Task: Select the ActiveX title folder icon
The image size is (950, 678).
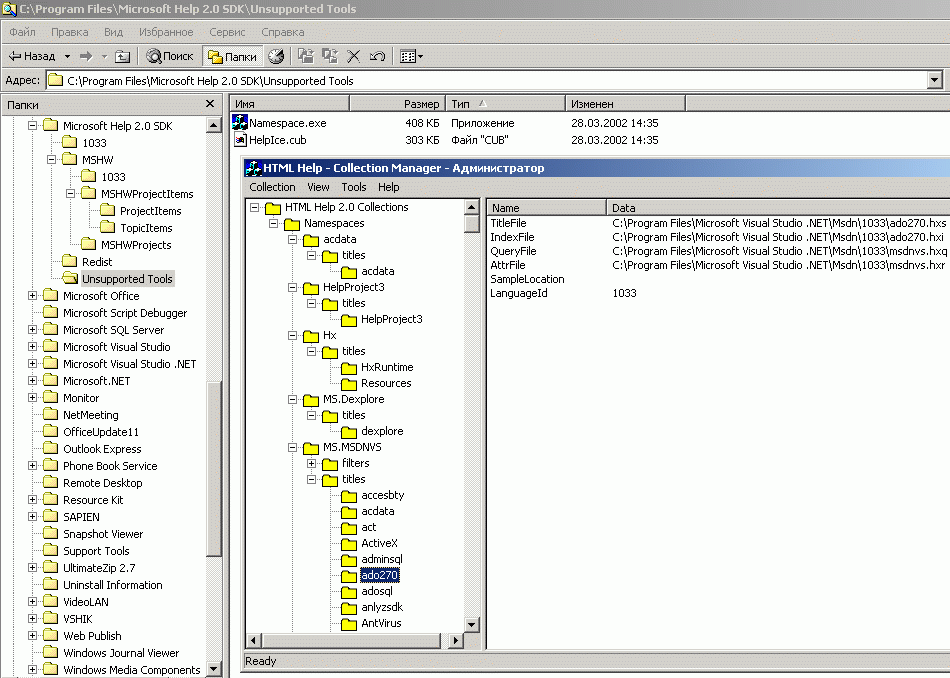Action: click(x=349, y=543)
